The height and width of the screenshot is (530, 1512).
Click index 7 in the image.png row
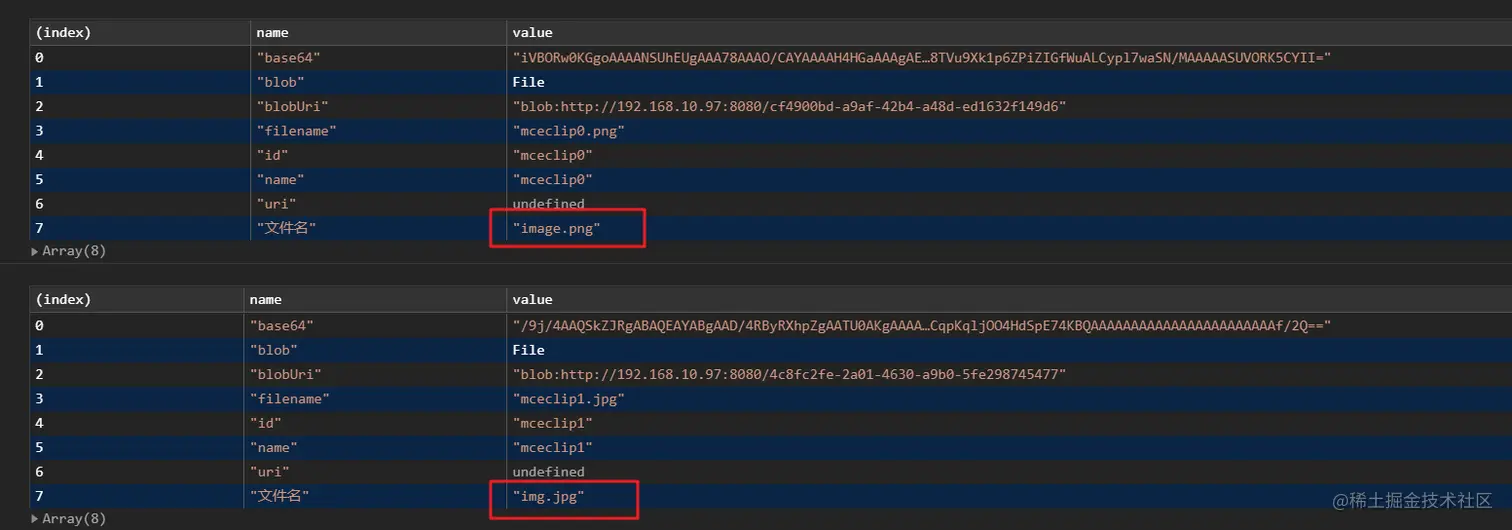coord(39,229)
